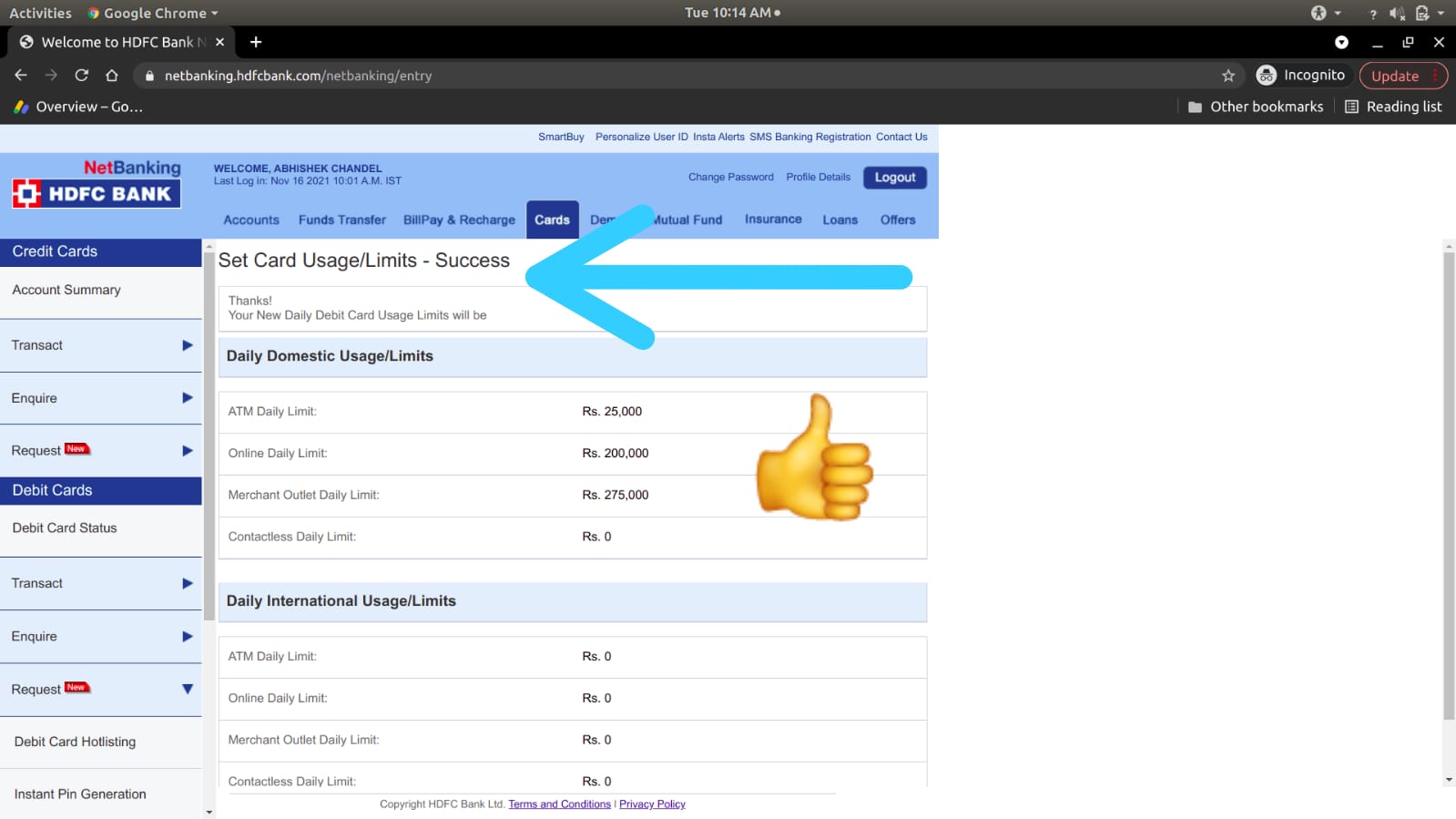Click the HDFC Bank NetBanking logo
Image resolution: width=1456 pixels, height=819 pixels.
coord(97,183)
